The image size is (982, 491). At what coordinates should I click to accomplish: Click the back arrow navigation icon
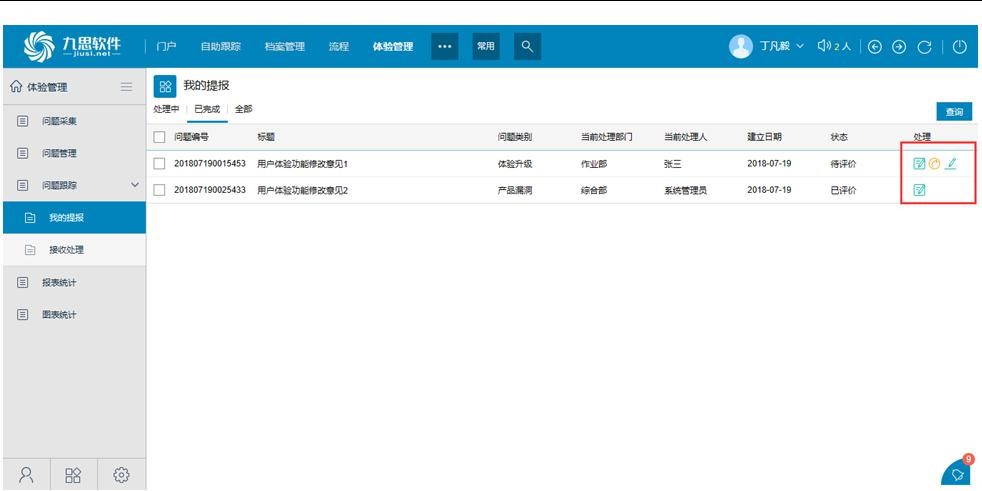[875, 46]
